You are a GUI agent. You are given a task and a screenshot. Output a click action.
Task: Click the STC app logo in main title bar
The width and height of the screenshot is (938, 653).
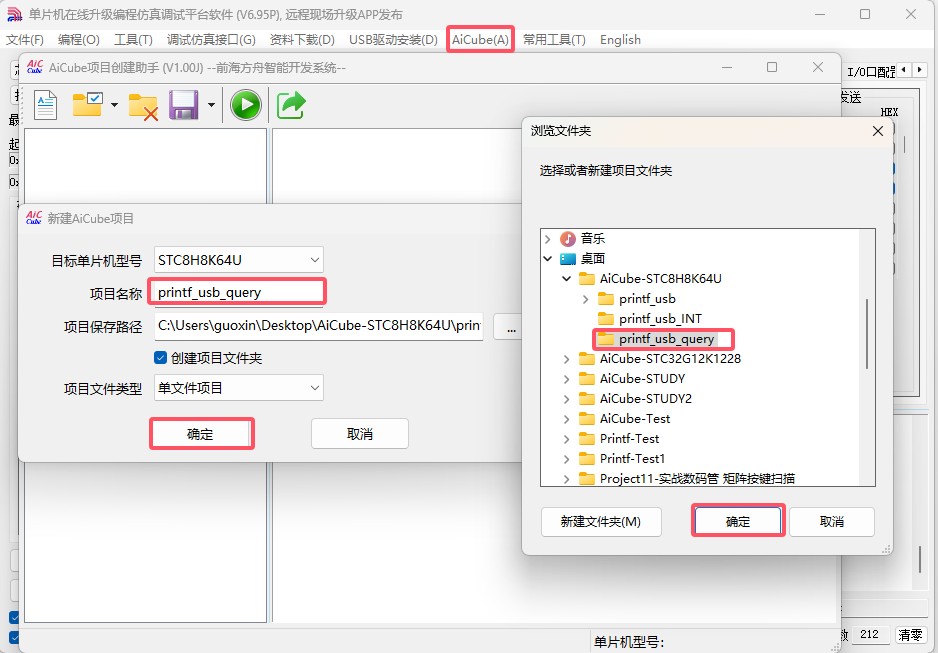(14, 14)
